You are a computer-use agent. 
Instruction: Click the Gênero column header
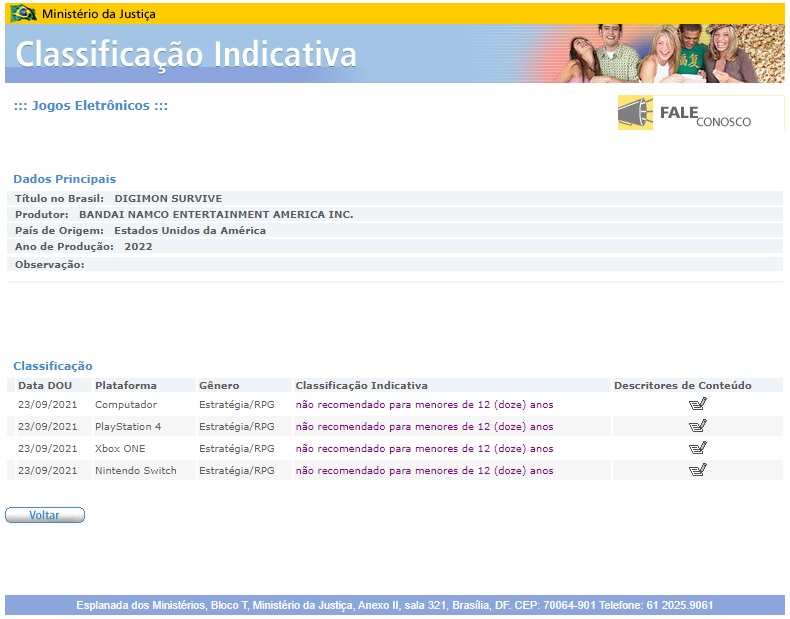tap(219, 385)
